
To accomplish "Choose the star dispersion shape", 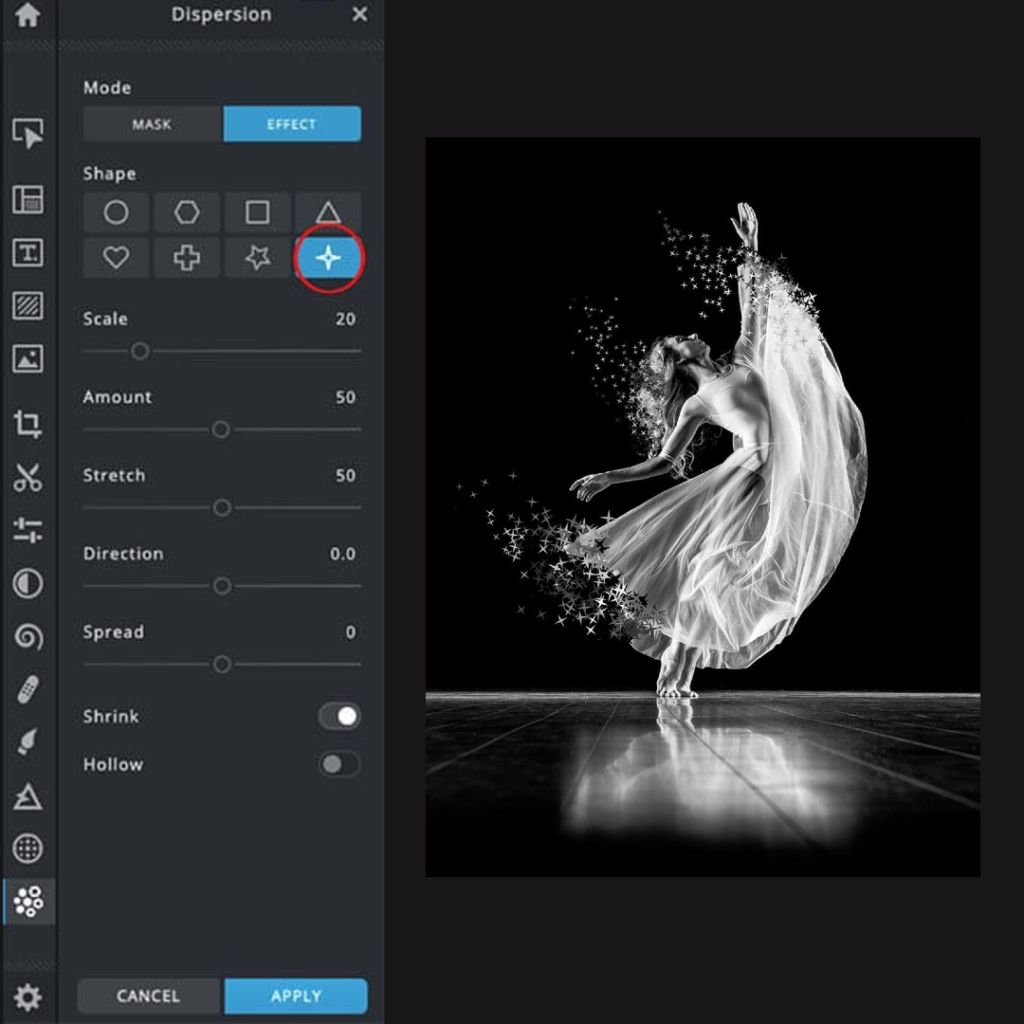I will [x=258, y=257].
